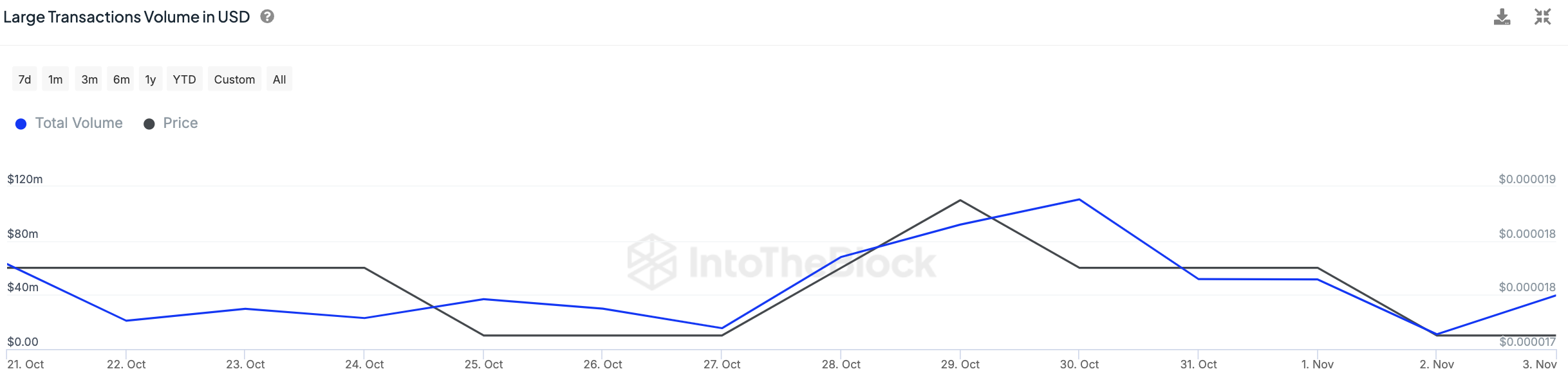Screen dimensions: 1568x378
Task: Select the 1m time range
Action: 55,79
